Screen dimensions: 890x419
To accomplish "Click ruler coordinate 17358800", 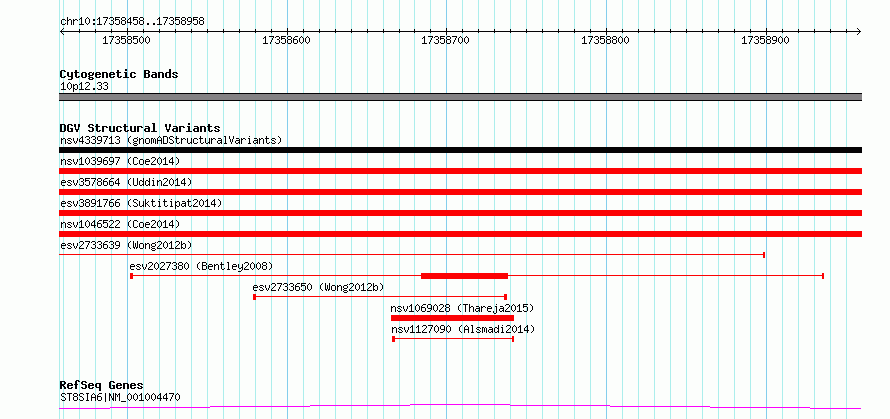I will [606, 41].
